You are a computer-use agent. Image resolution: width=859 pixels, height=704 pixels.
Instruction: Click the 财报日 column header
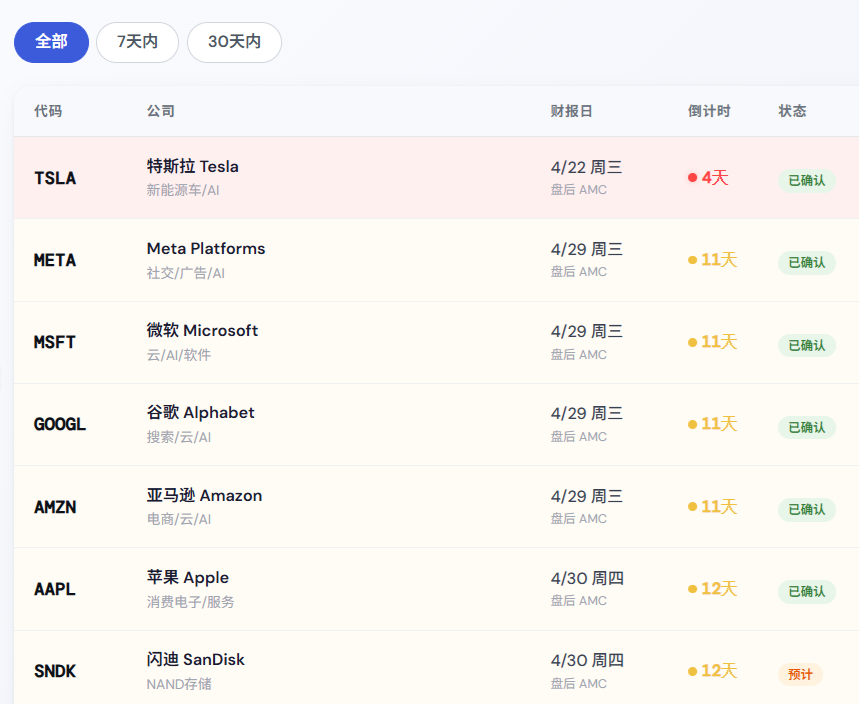(571, 111)
